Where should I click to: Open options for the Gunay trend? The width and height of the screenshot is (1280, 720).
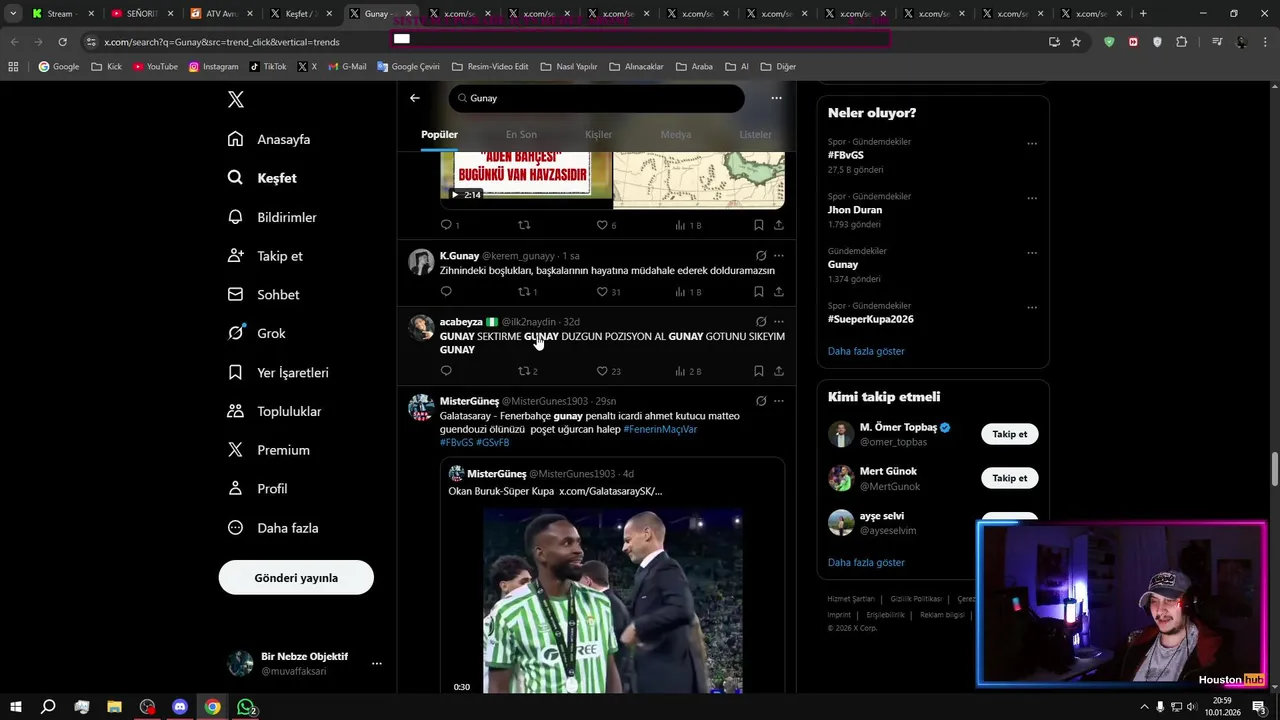[x=1032, y=253]
